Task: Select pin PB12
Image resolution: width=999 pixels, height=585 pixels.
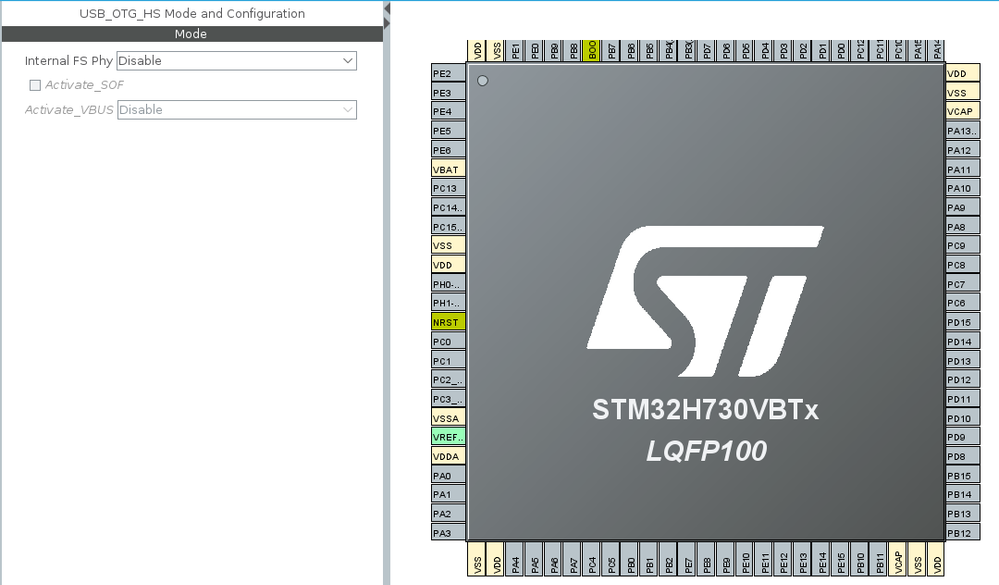Action: [963, 532]
